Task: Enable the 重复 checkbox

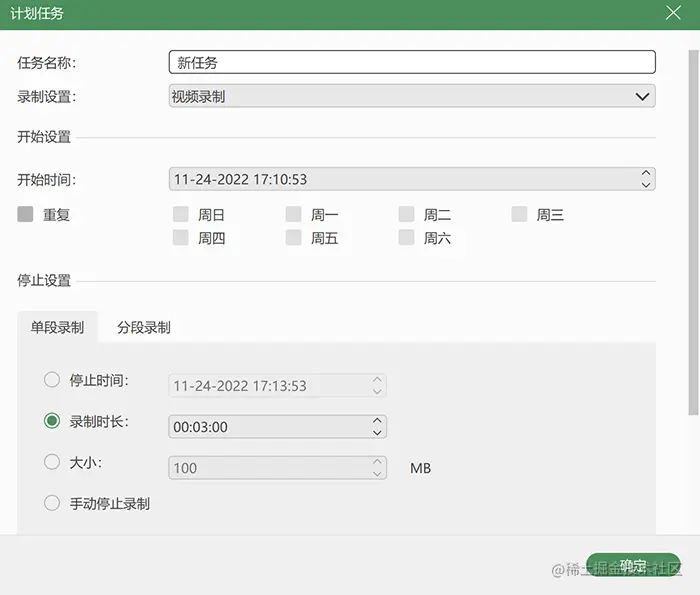Action: coord(25,214)
